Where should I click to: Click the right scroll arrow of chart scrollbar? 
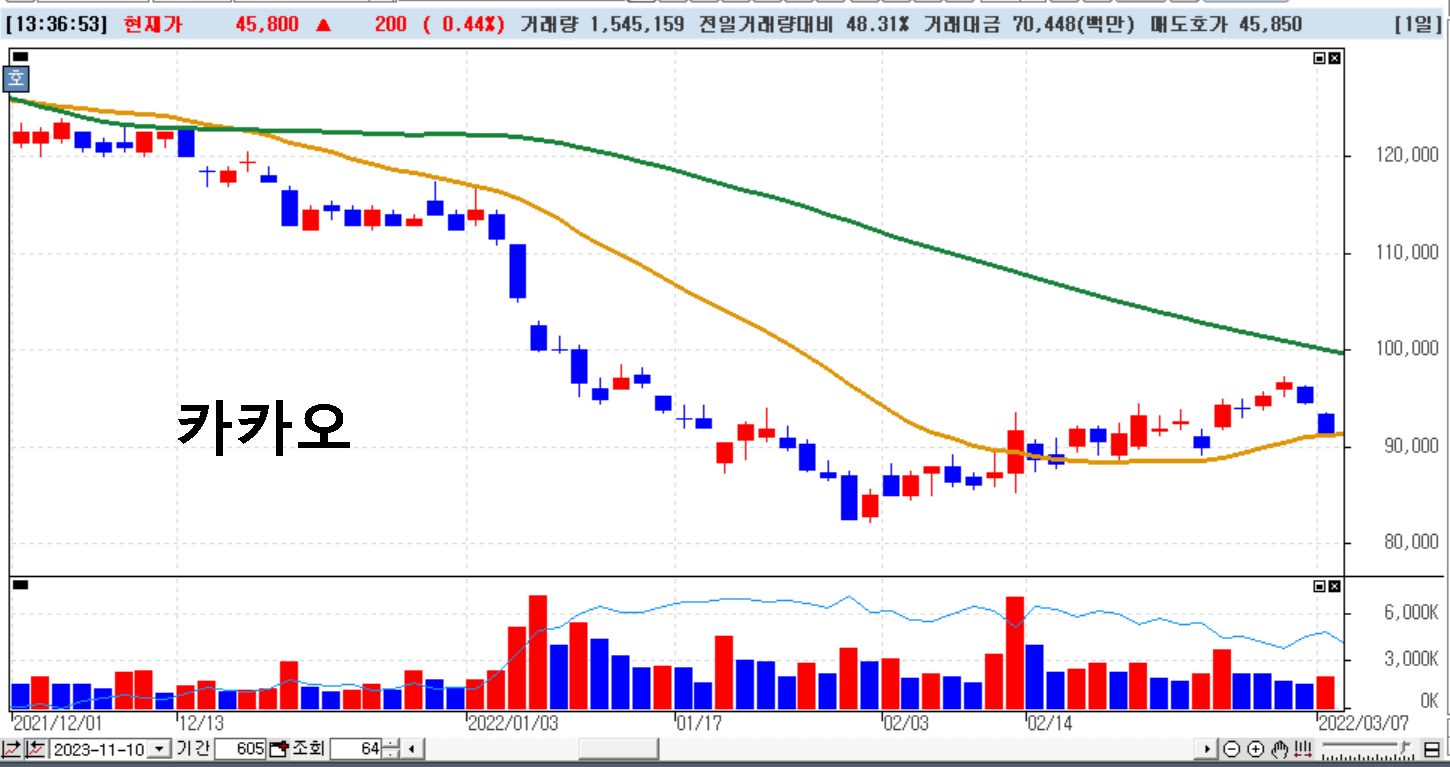pyautogui.click(x=1207, y=749)
